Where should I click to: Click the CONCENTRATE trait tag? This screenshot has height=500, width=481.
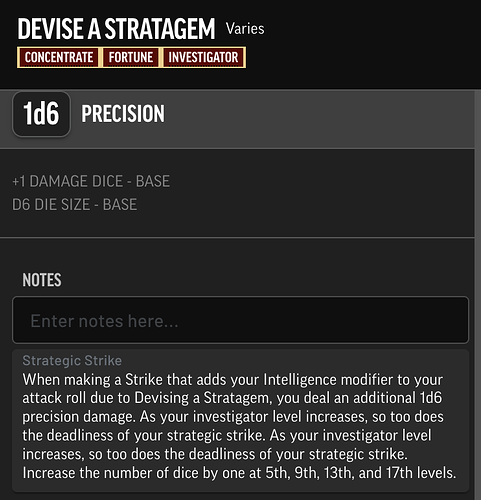point(58,57)
